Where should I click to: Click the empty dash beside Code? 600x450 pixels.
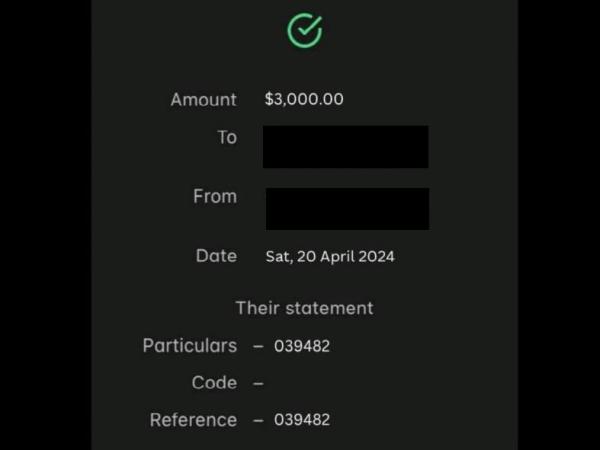click(x=258, y=383)
